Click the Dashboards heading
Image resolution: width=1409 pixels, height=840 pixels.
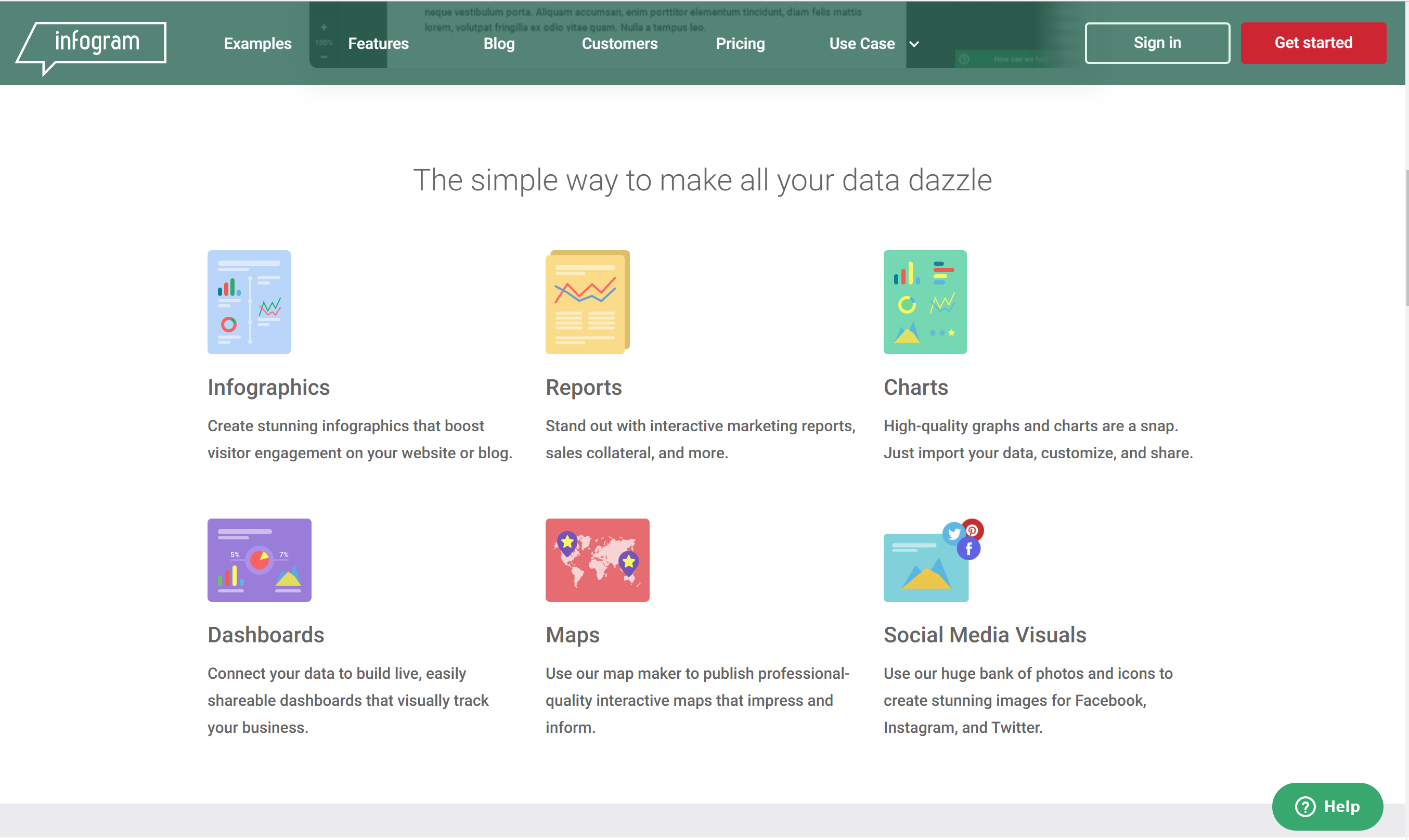pos(265,635)
